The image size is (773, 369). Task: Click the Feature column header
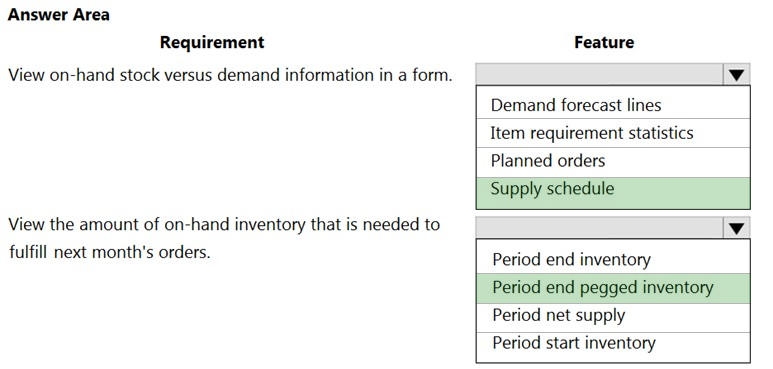coord(604,42)
